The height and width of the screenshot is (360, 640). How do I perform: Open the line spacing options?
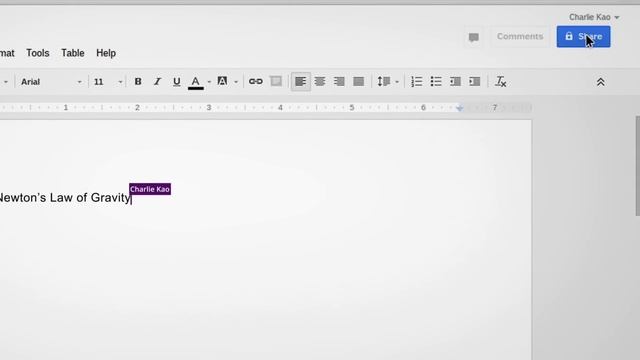pos(384,82)
